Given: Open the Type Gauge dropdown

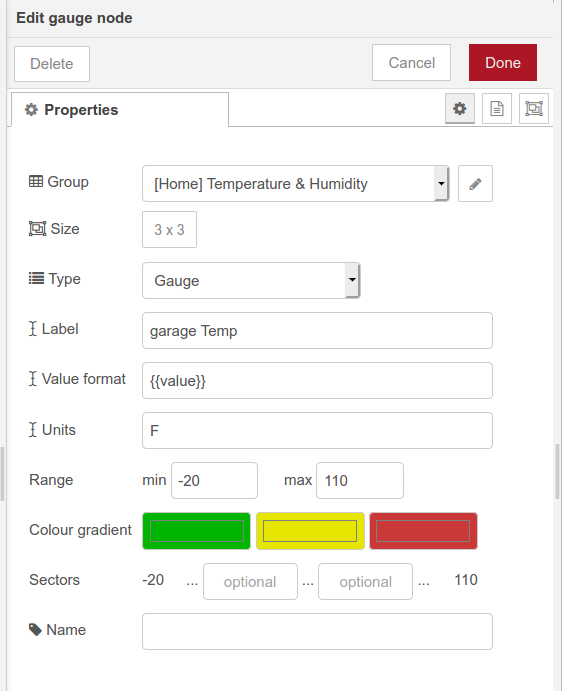Looking at the screenshot, I should coord(251,280).
